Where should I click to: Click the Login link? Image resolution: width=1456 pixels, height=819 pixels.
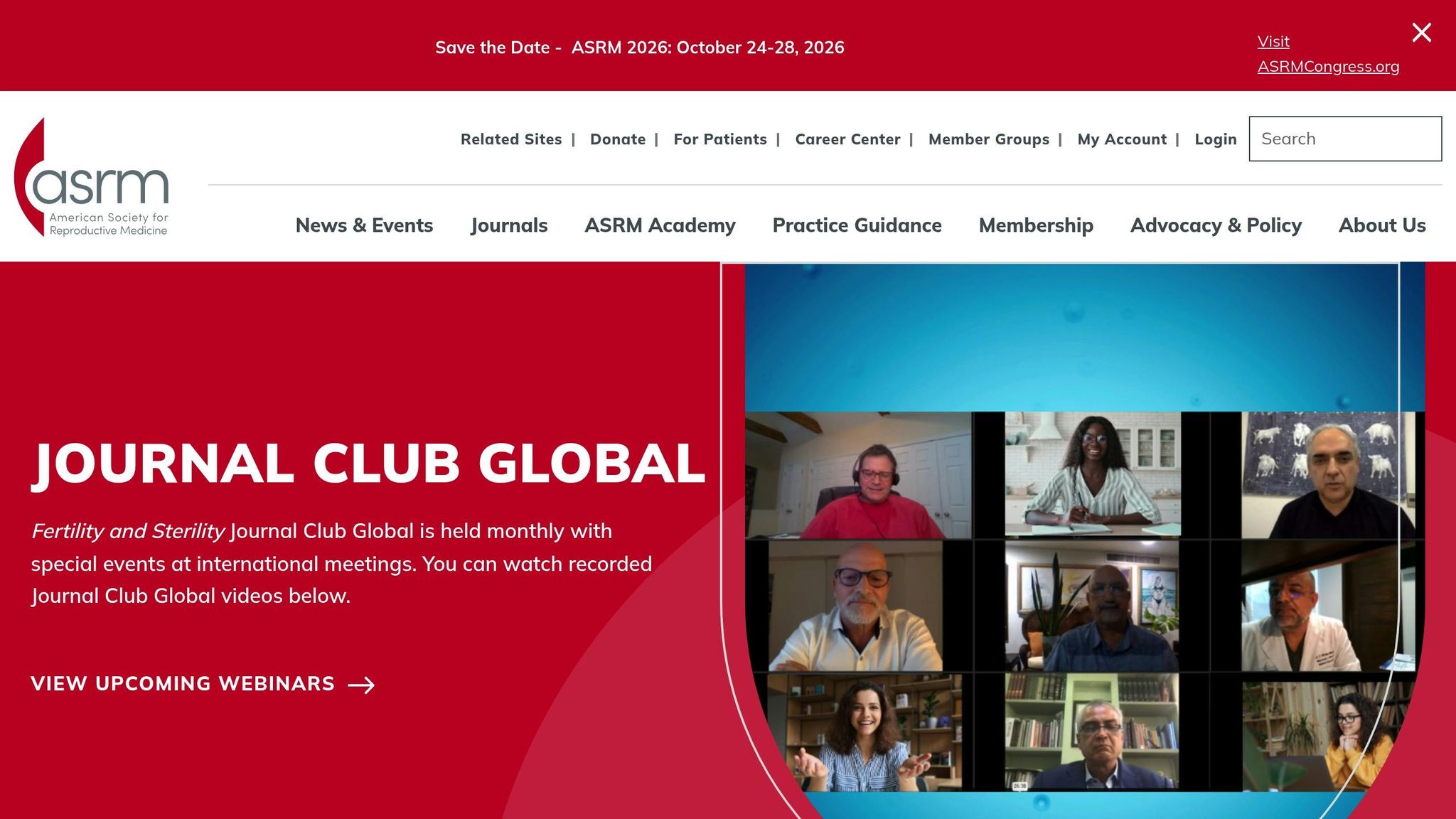(1216, 139)
